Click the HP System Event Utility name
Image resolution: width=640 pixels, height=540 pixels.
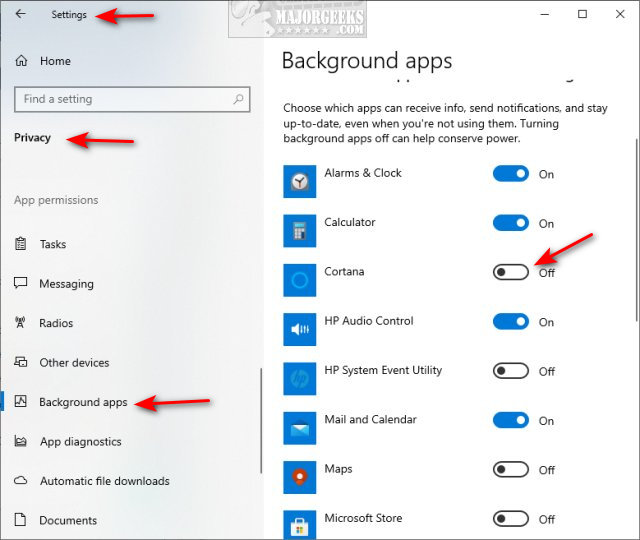pos(383,371)
